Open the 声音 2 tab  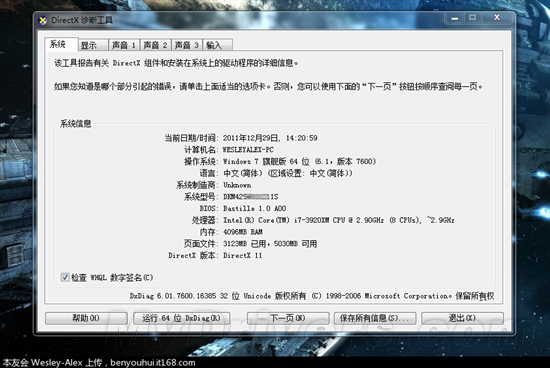click(155, 45)
